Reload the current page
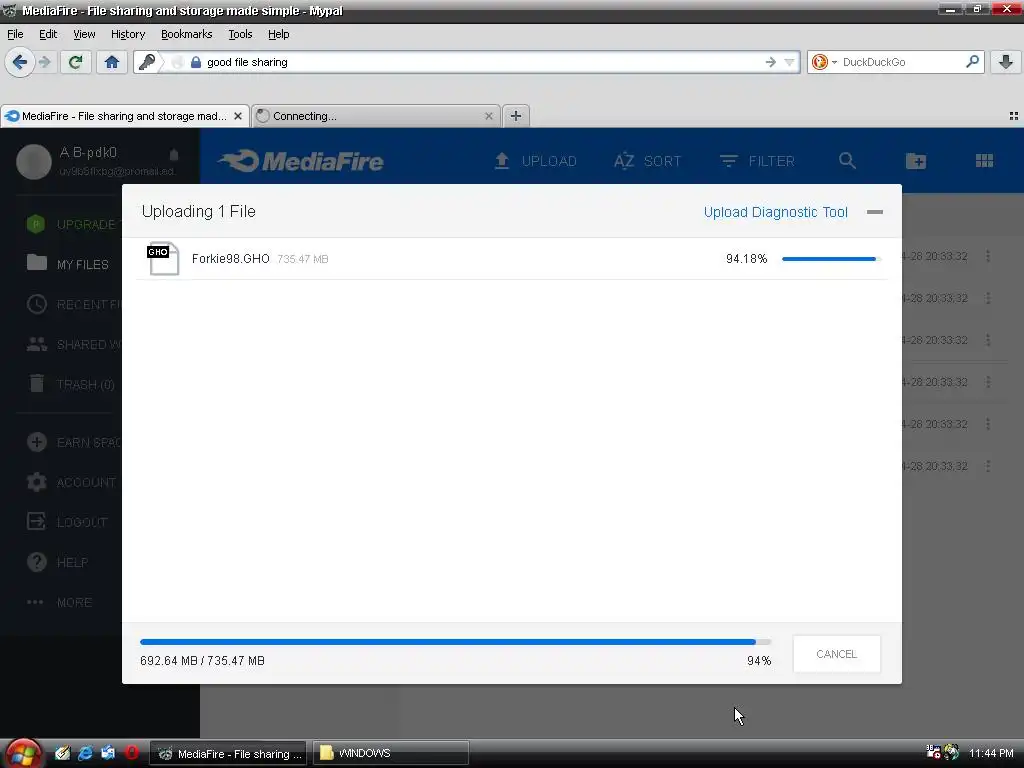 point(75,62)
